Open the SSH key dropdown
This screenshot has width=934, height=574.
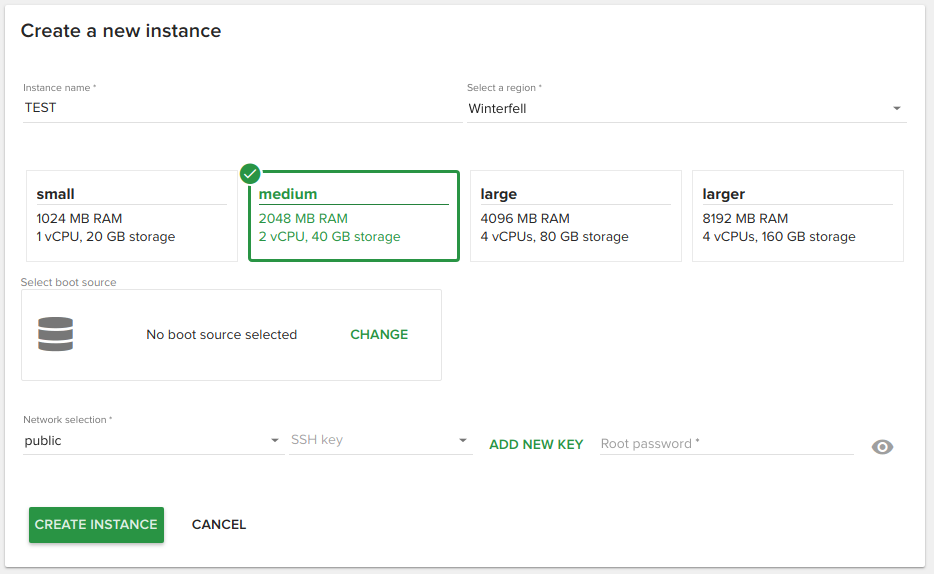point(370,441)
